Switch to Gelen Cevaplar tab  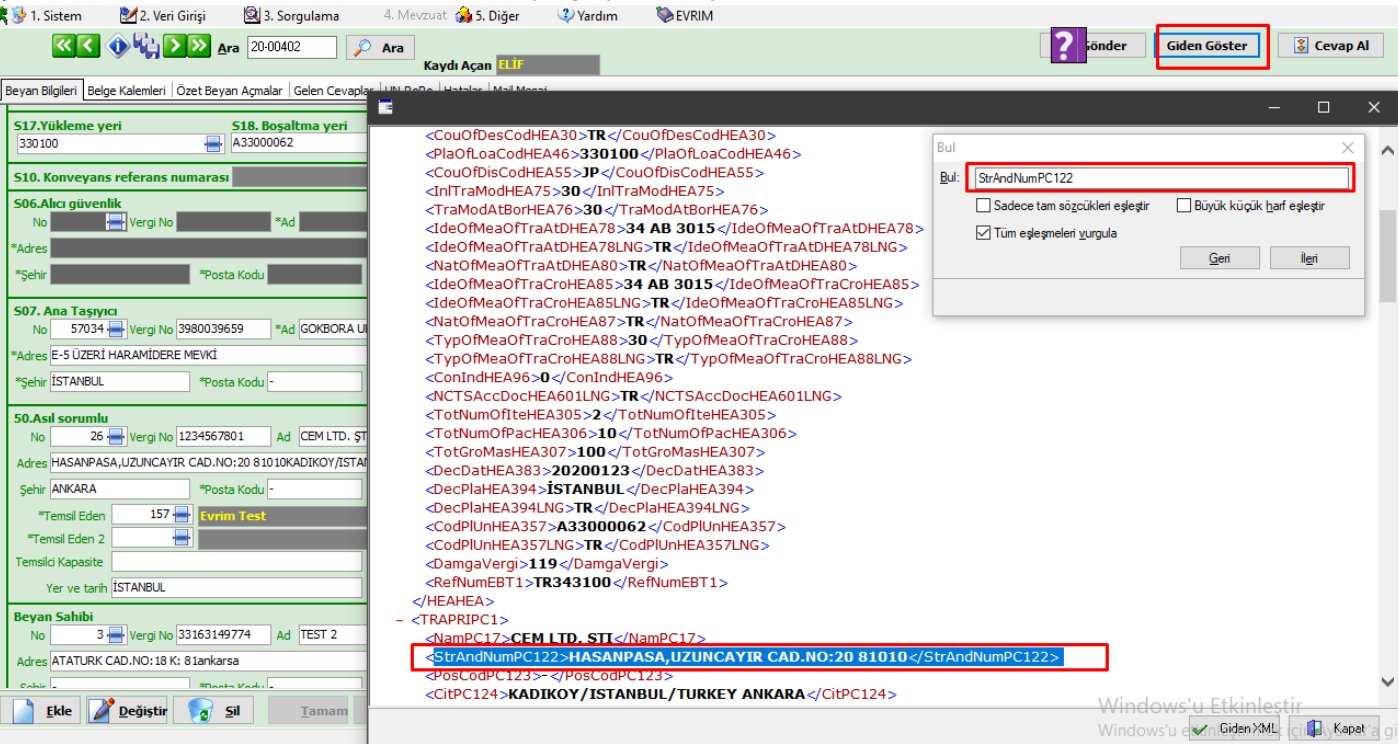click(x=332, y=91)
